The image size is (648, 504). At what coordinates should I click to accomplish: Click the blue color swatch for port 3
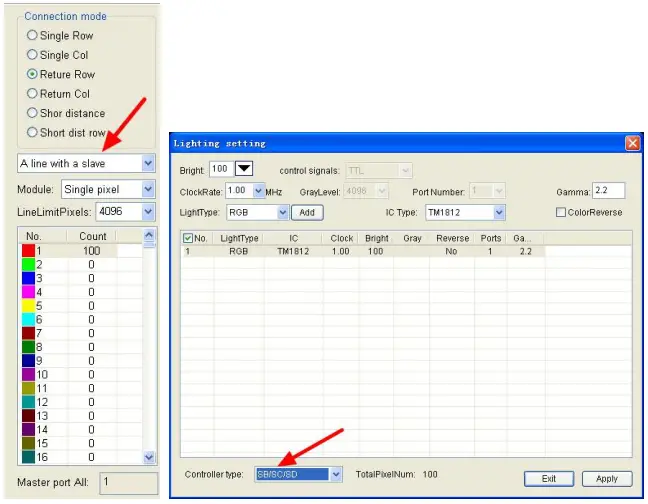click(28, 278)
